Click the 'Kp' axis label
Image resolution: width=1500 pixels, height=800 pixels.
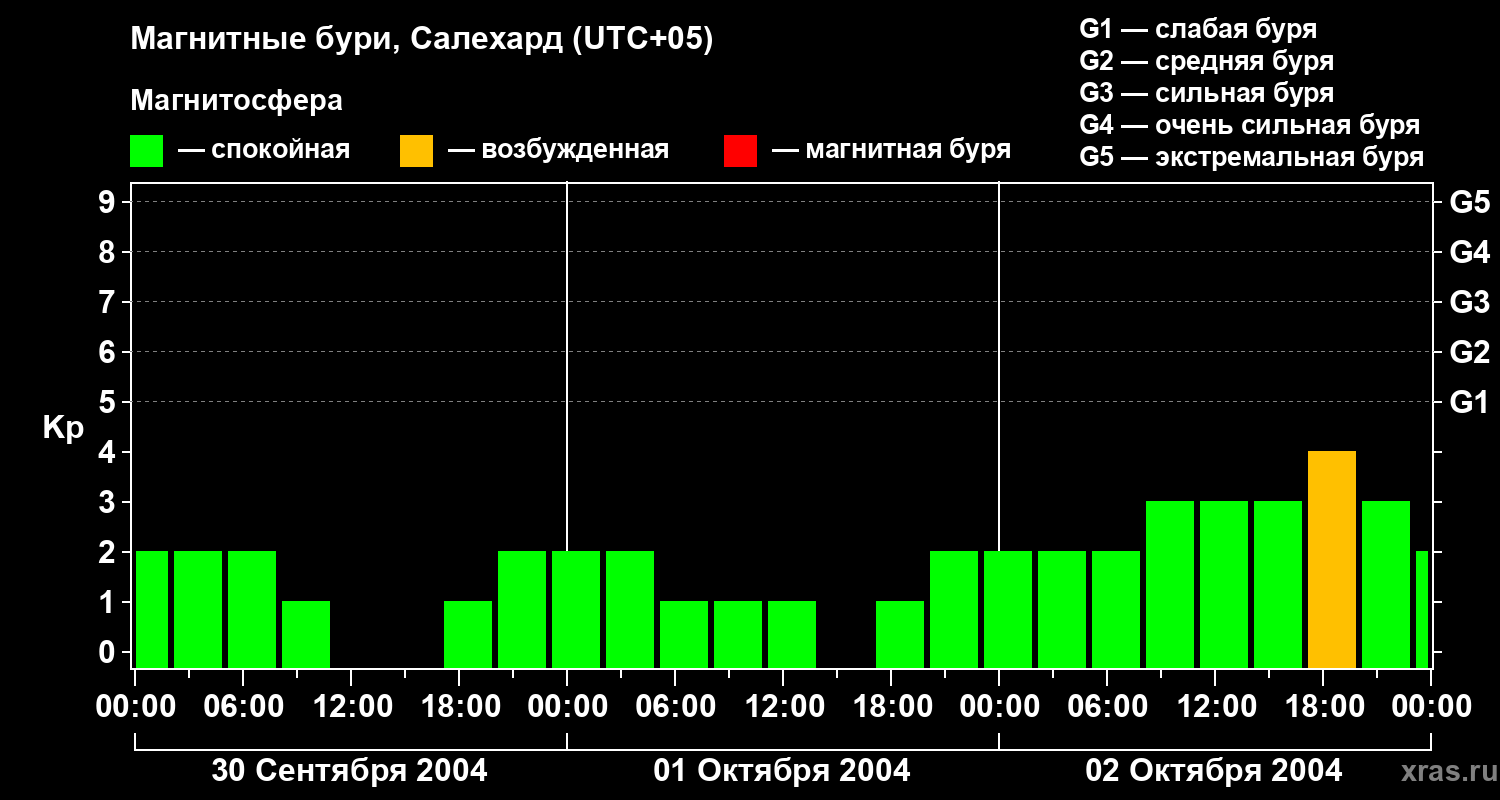[x=63, y=428]
